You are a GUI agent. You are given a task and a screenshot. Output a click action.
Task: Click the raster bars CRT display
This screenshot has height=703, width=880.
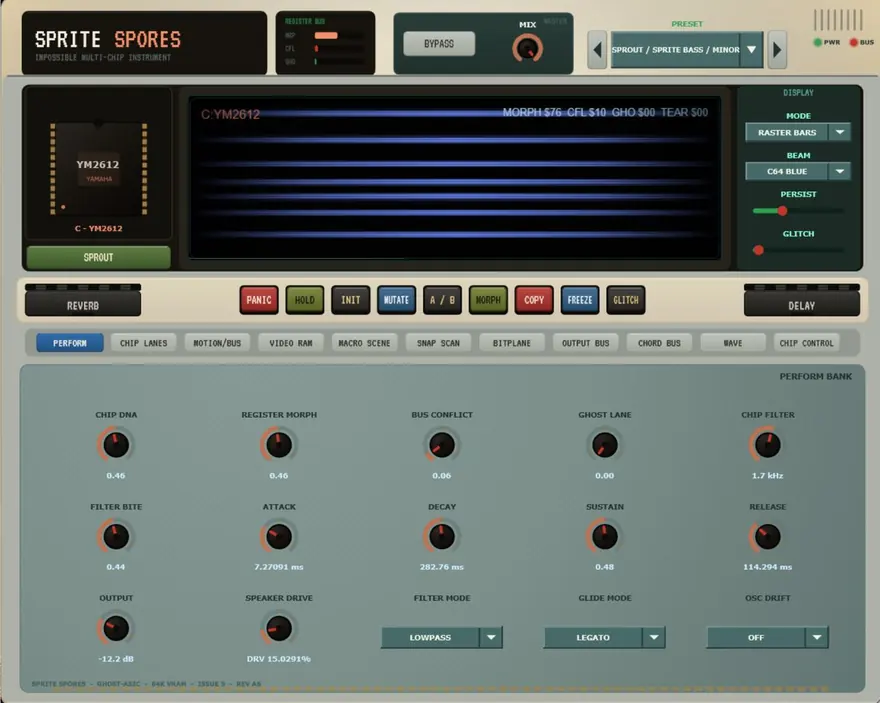(455, 177)
